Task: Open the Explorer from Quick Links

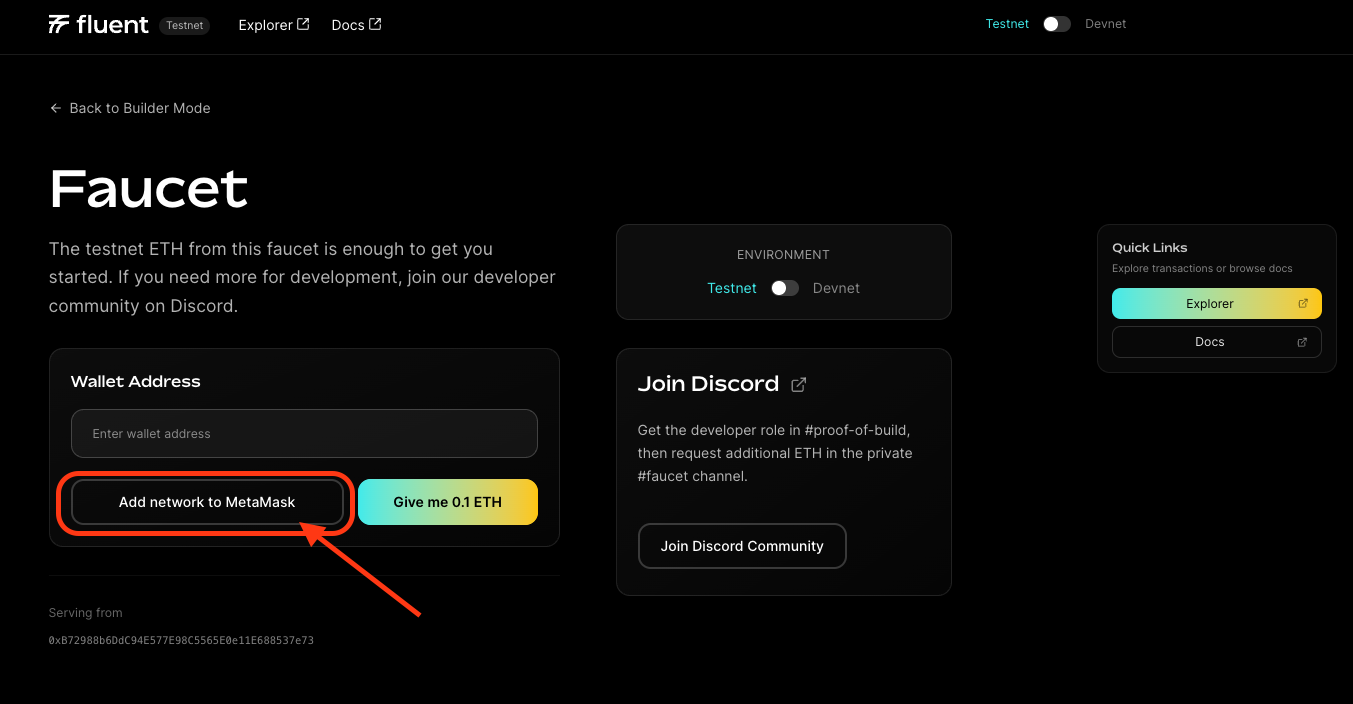Action: coord(1209,303)
